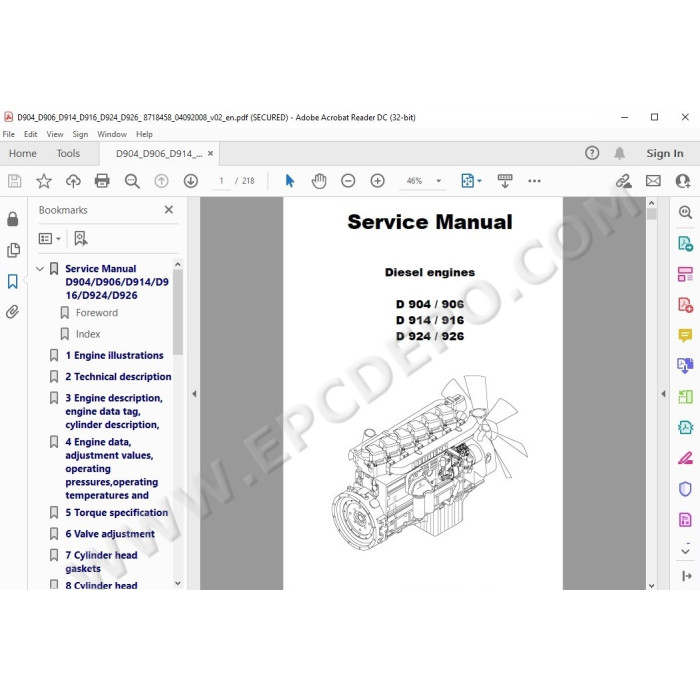Open the Foreword bookmark
700x700 pixels.
pos(96,312)
